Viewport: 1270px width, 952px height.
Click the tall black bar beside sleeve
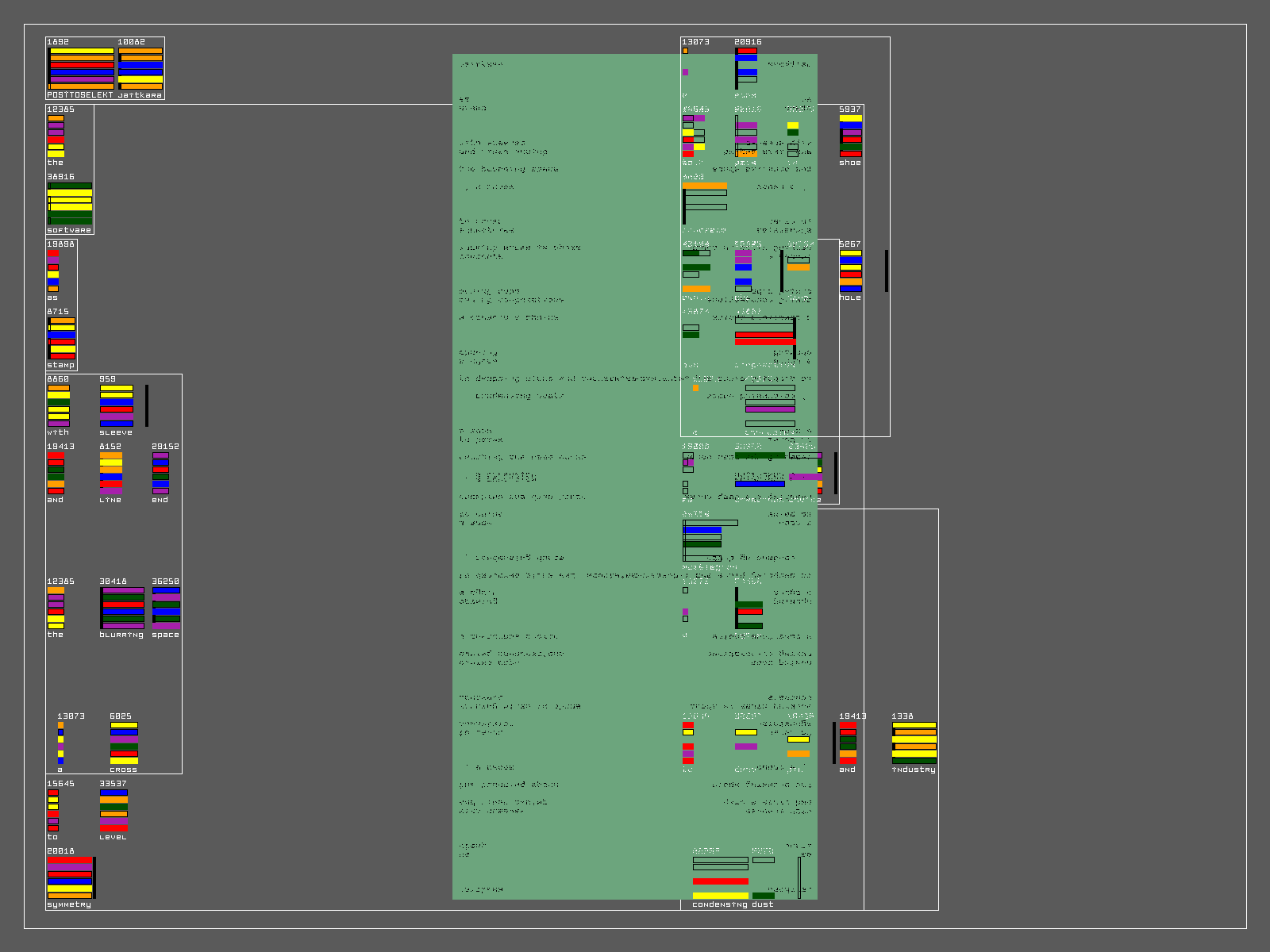[x=147, y=405]
